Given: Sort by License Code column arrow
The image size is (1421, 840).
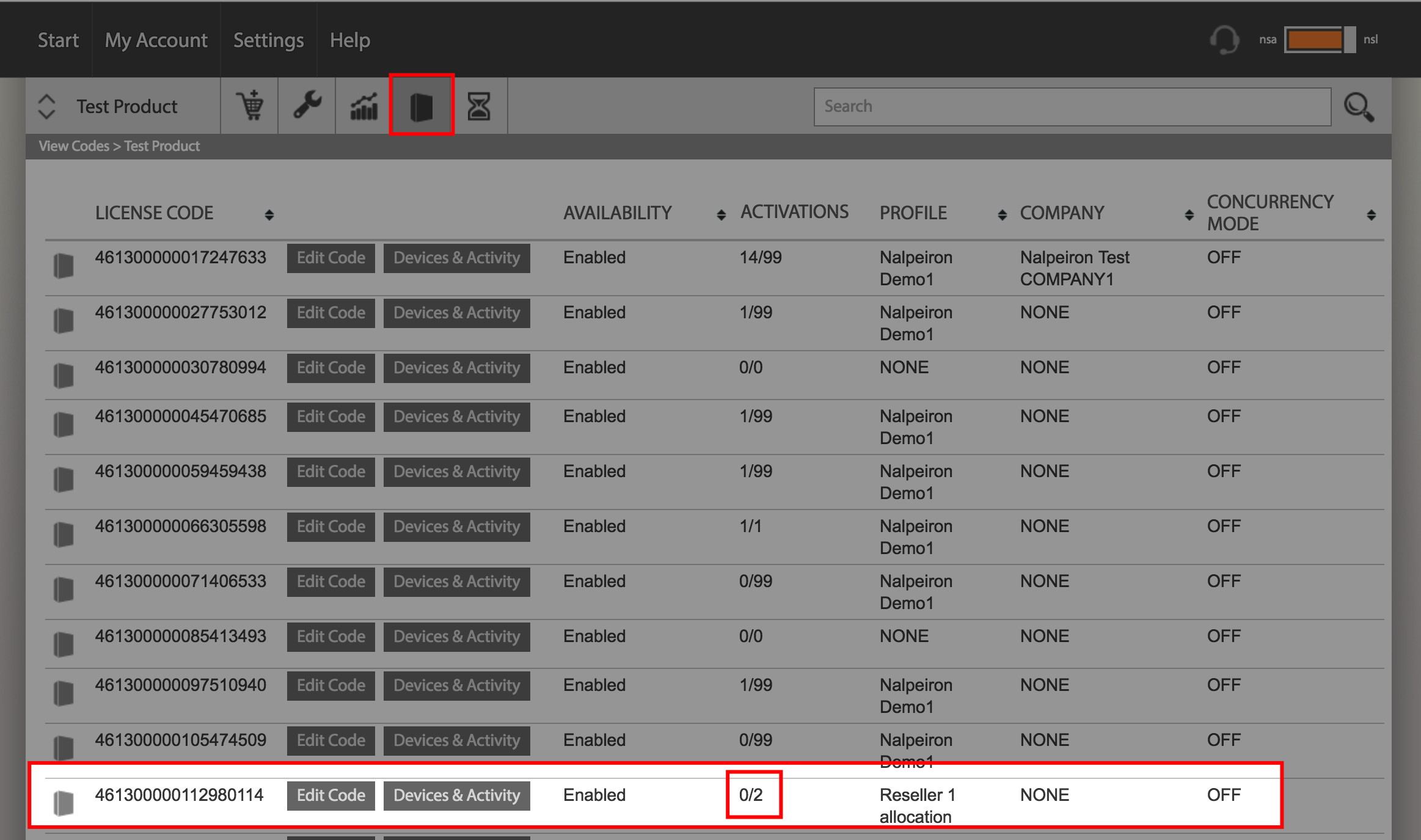Looking at the screenshot, I should [x=269, y=214].
